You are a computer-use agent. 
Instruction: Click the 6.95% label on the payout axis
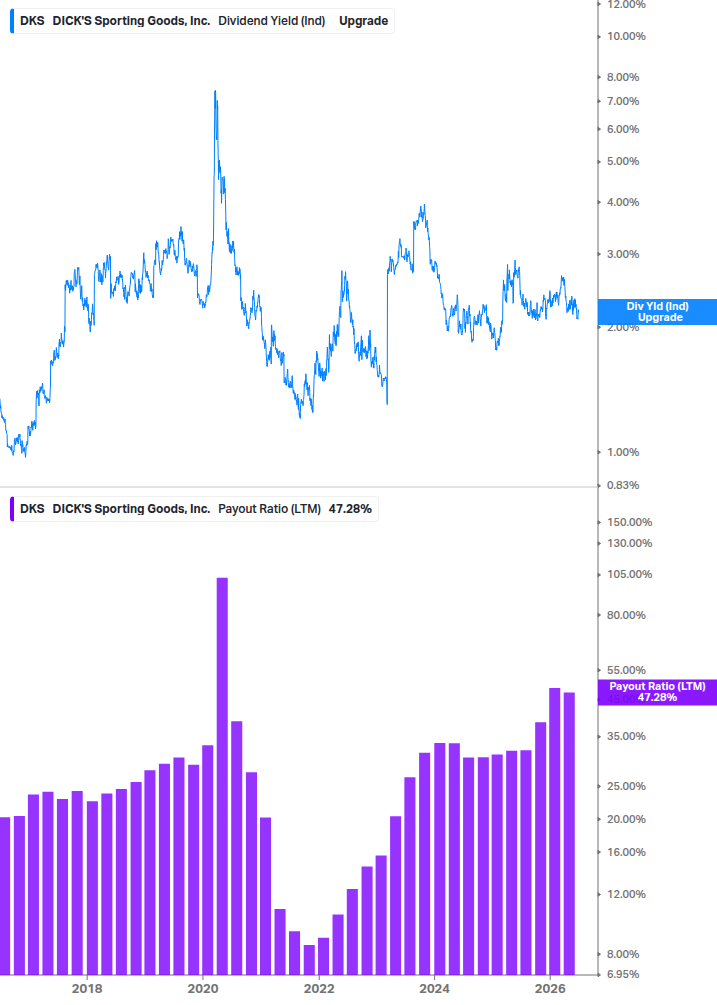coord(623,974)
